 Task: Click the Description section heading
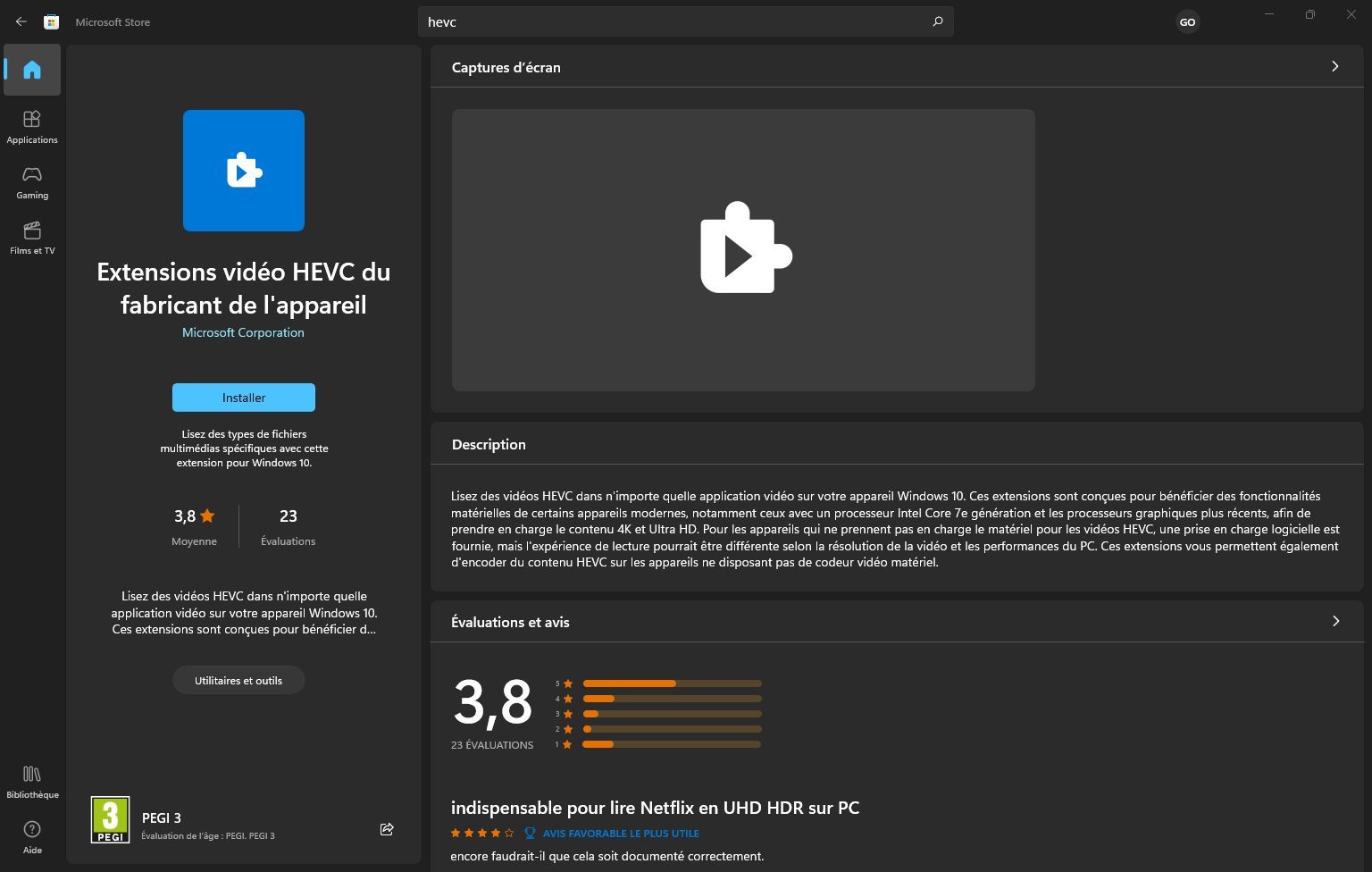coord(489,444)
